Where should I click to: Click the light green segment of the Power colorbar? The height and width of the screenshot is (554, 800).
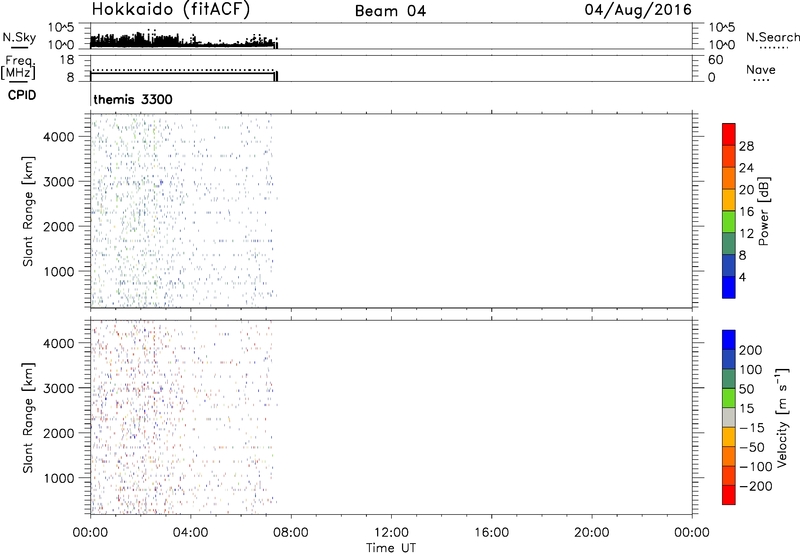click(729, 222)
